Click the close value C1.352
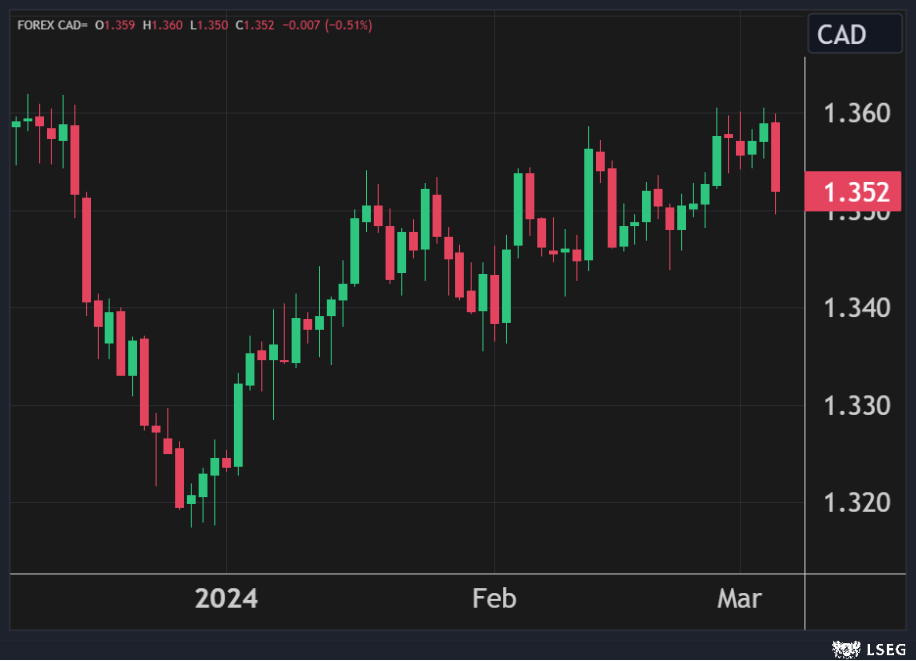Screen dimensions: 916x661 254,25
